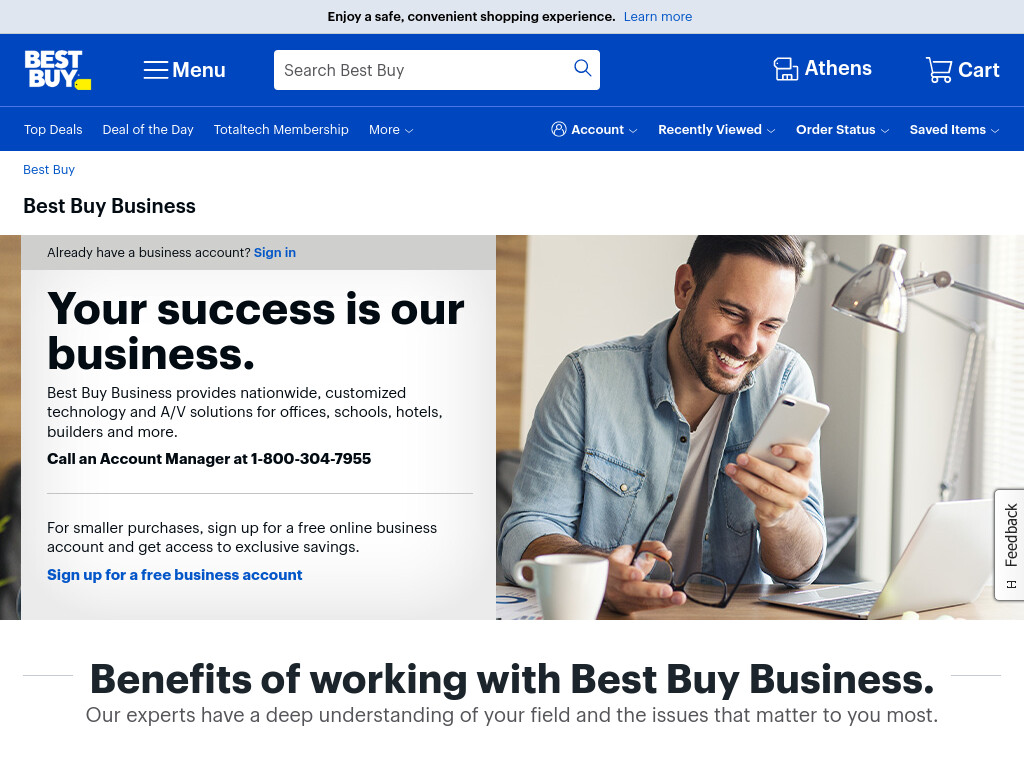Open the shopping Cart icon
The width and height of the screenshot is (1024, 768).
click(939, 69)
